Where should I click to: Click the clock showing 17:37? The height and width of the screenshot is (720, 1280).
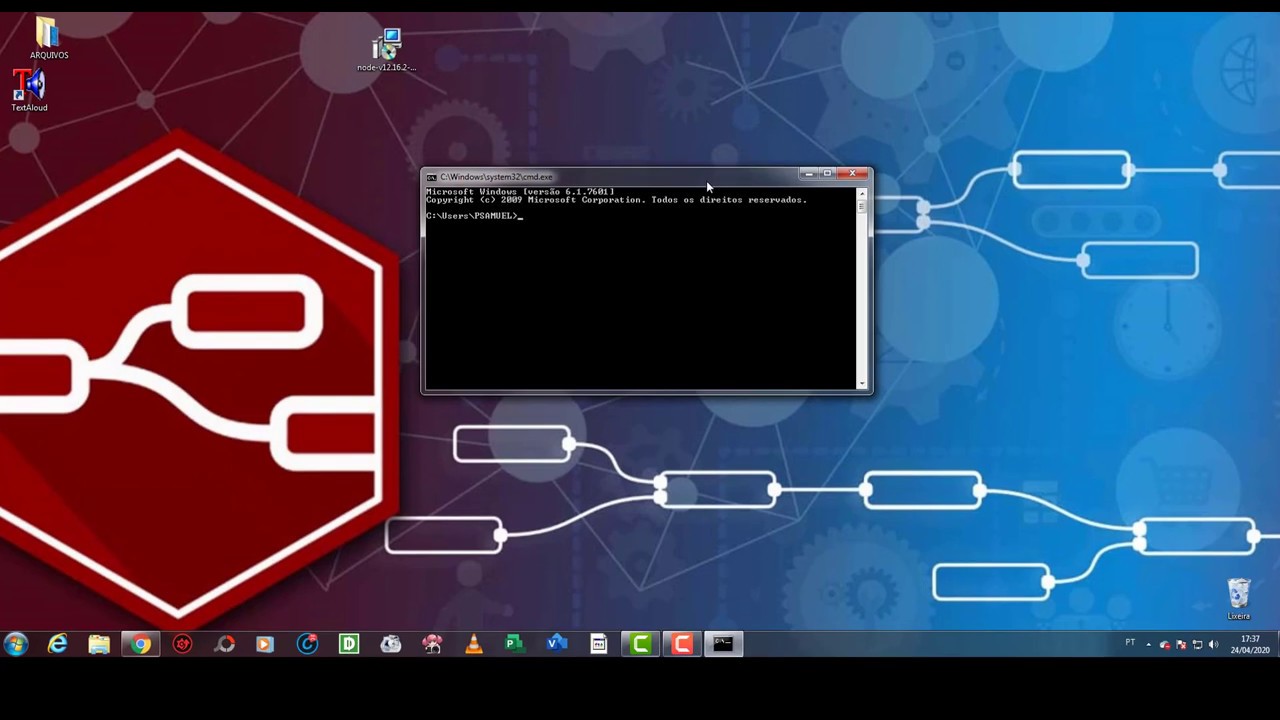(1250, 644)
